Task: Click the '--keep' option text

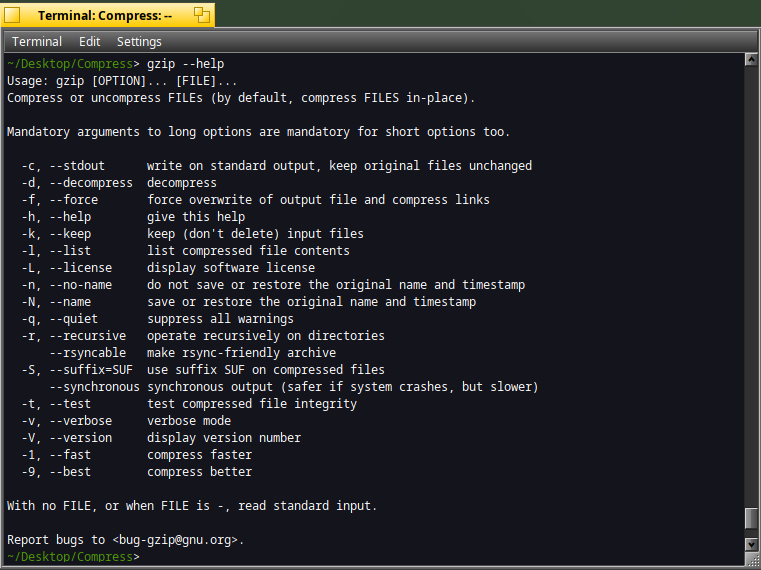Action: (x=70, y=234)
